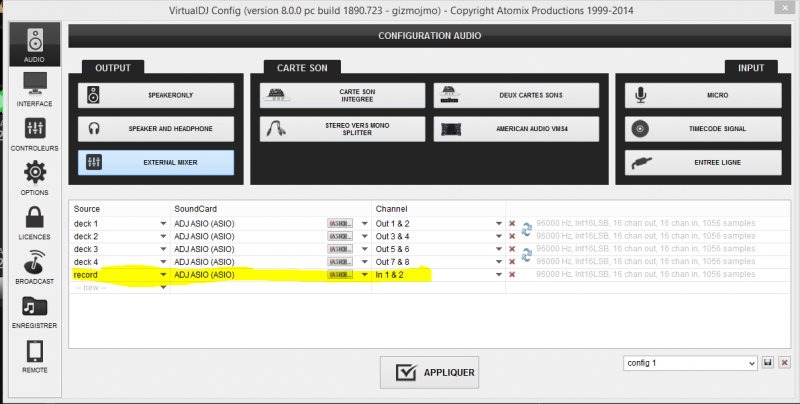Choose the Timecode Signal input
The width and height of the screenshot is (800, 404).
(x=697, y=129)
